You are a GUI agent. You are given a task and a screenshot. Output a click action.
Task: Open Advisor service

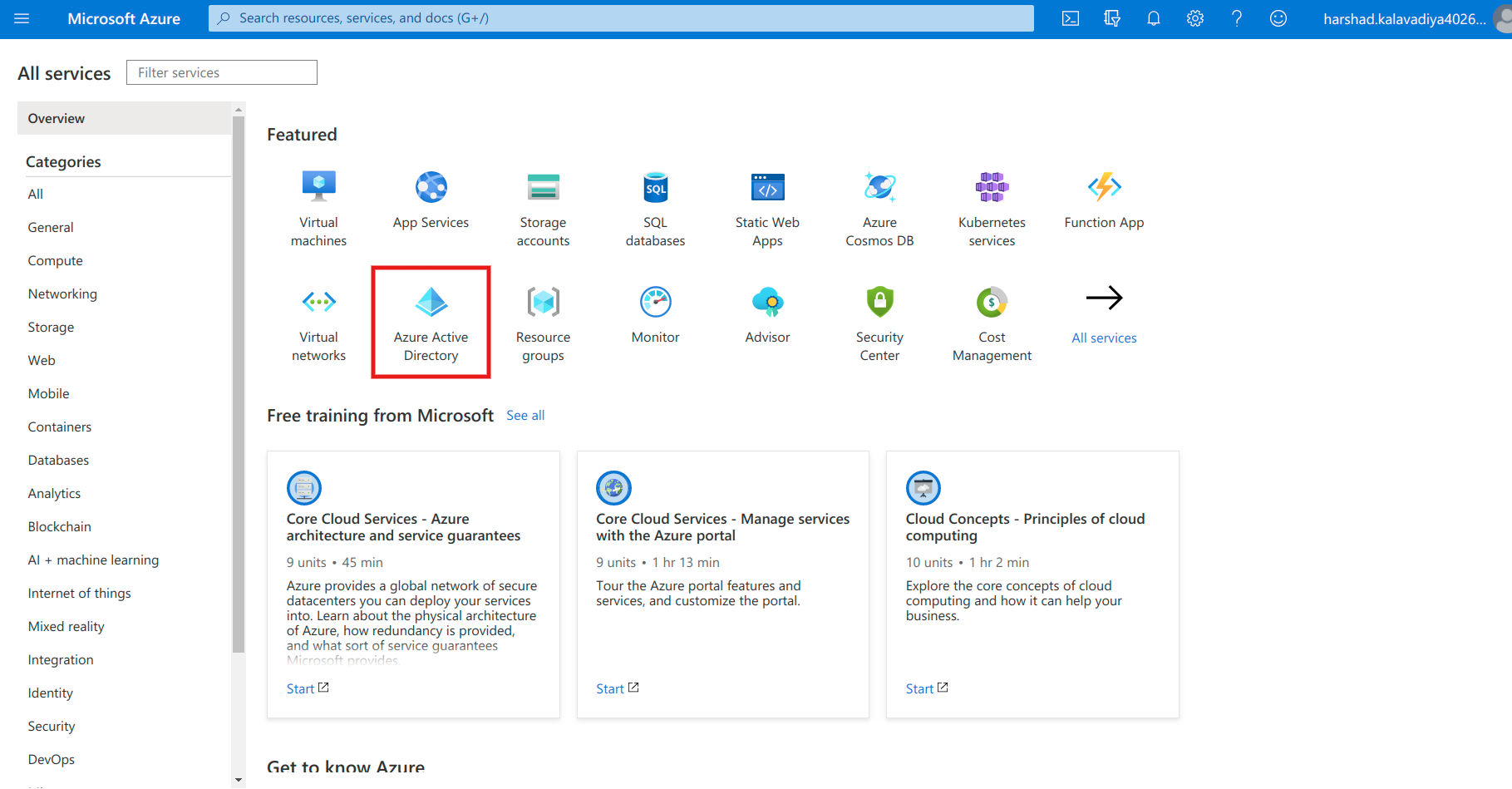pyautogui.click(x=767, y=314)
